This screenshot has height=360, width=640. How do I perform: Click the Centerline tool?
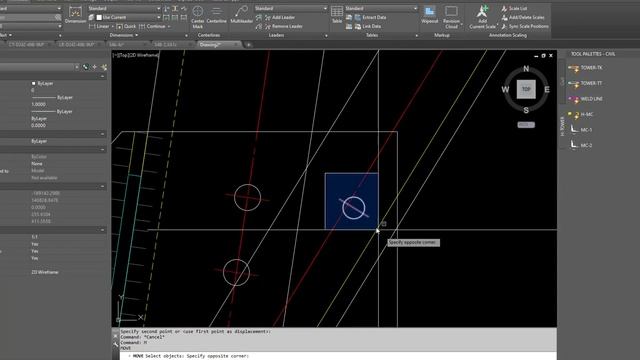216,16
